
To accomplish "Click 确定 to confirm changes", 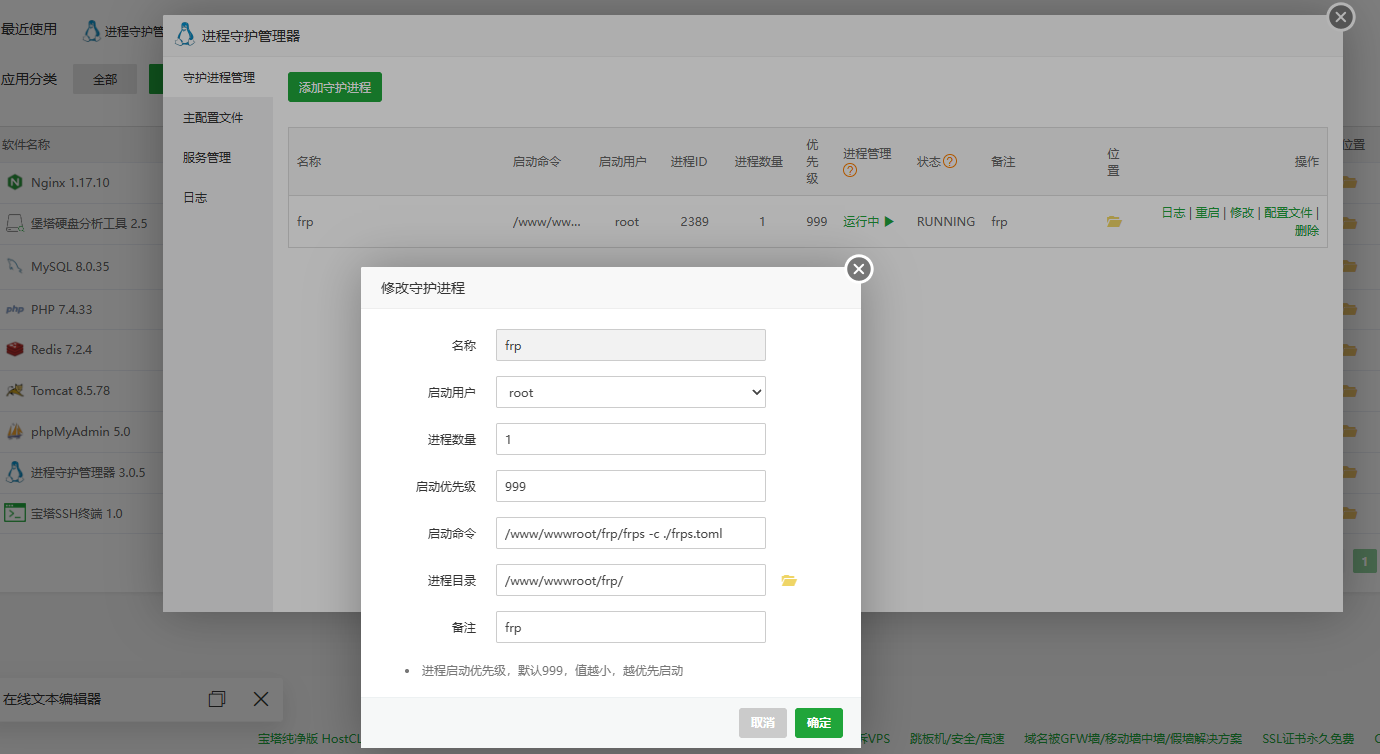I will tap(819, 722).
